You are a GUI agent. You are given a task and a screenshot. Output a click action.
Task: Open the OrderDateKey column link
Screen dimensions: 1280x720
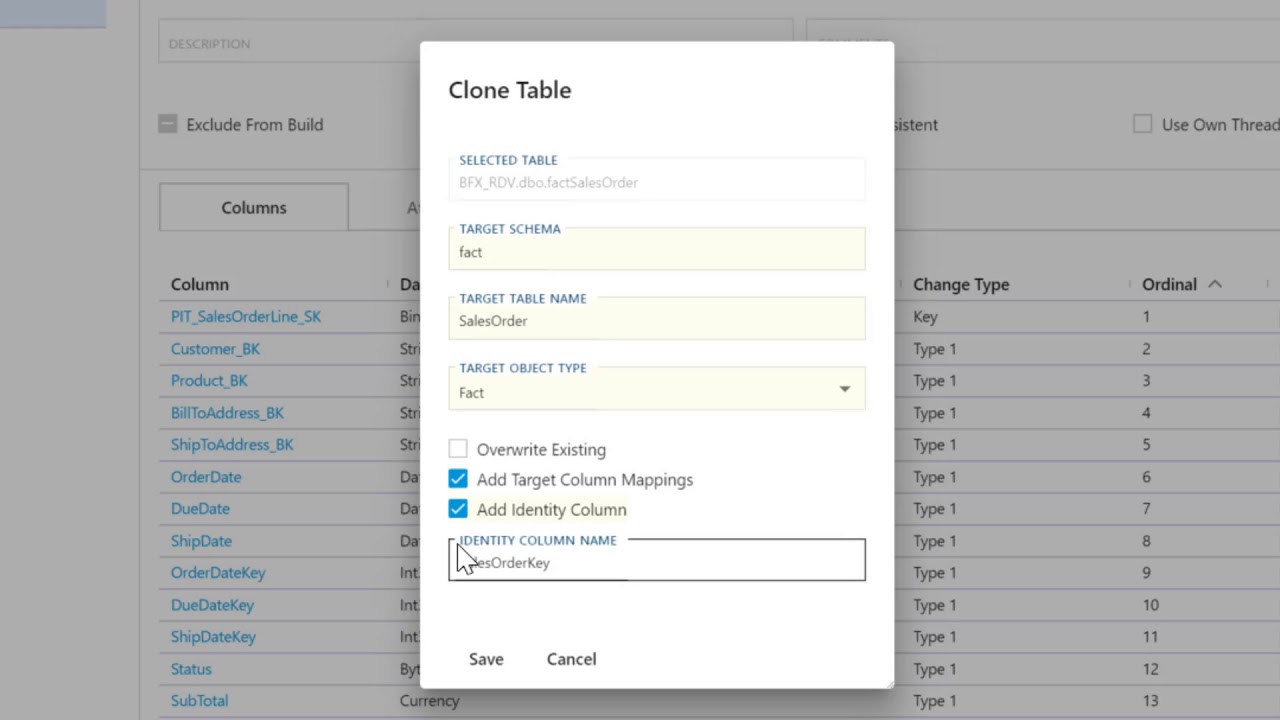click(x=218, y=572)
